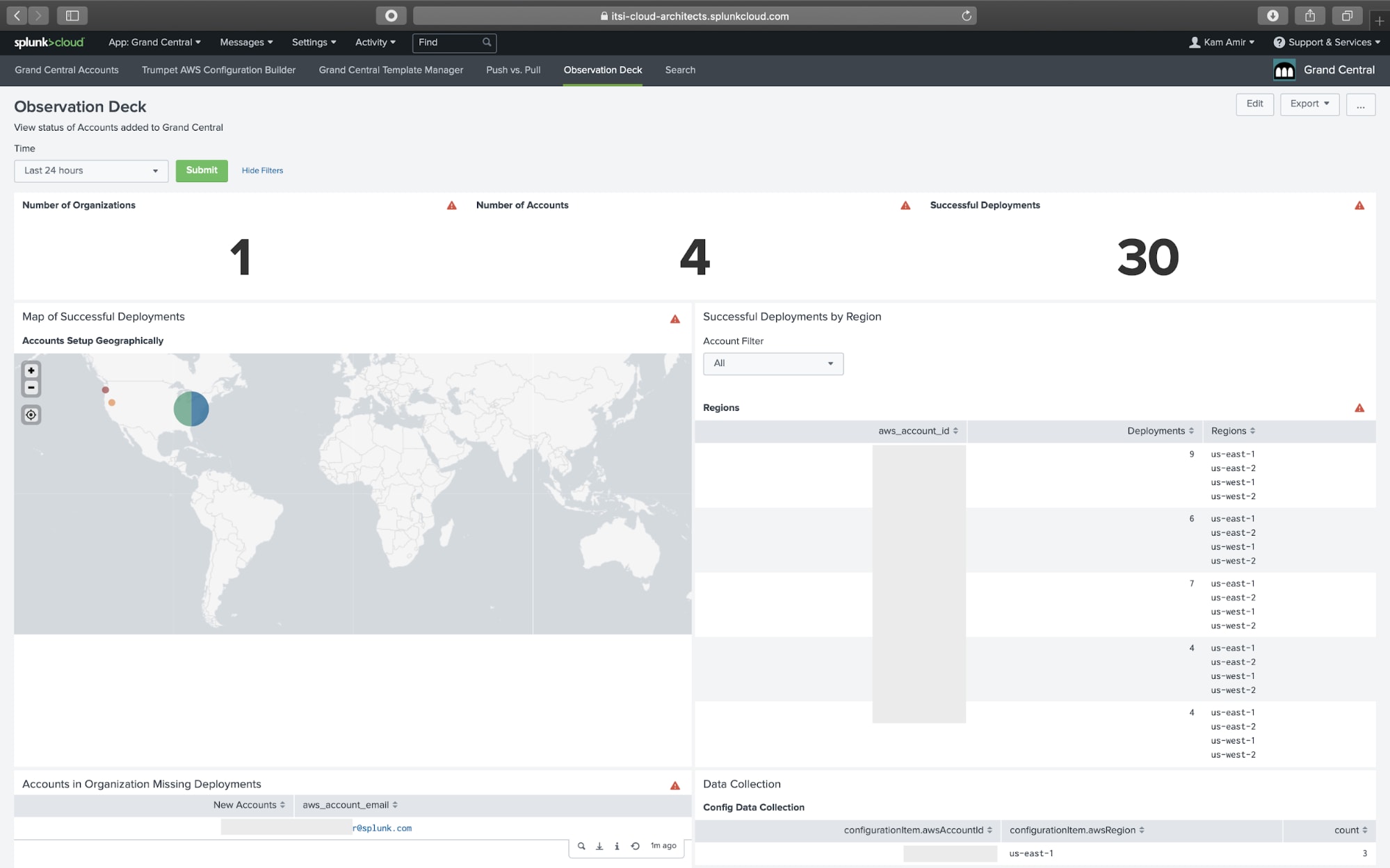Select the Observation Deck tab
The width and height of the screenshot is (1390, 868).
tap(603, 70)
